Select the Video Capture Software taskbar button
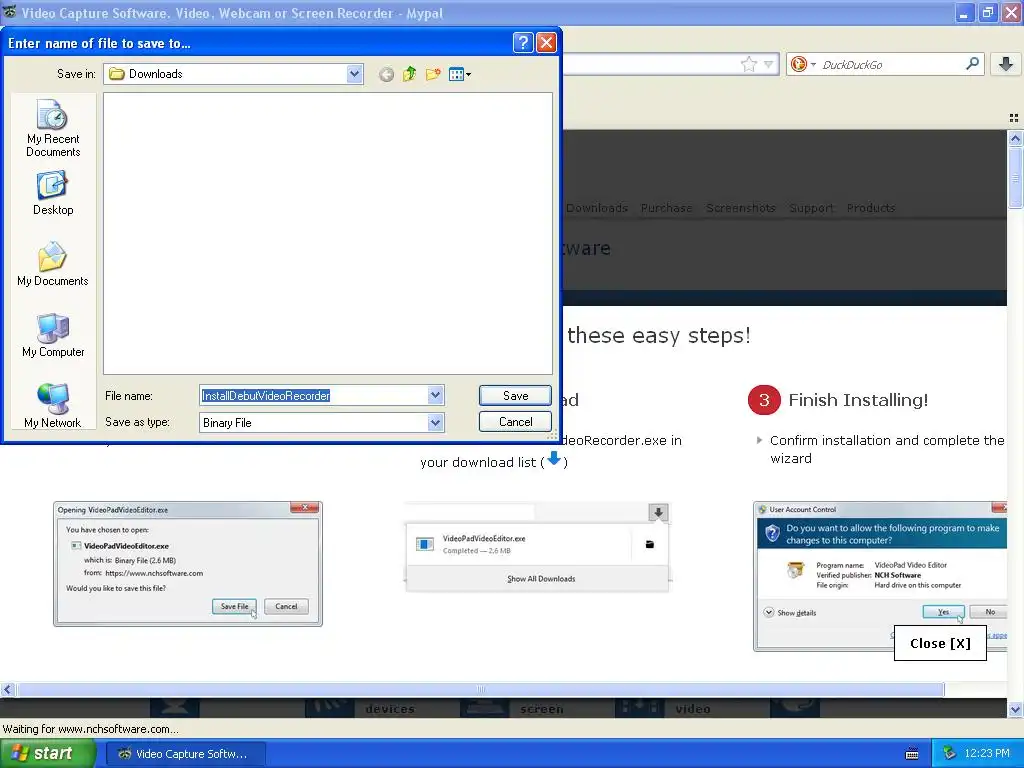Viewport: 1024px width, 768px height. coord(185,754)
